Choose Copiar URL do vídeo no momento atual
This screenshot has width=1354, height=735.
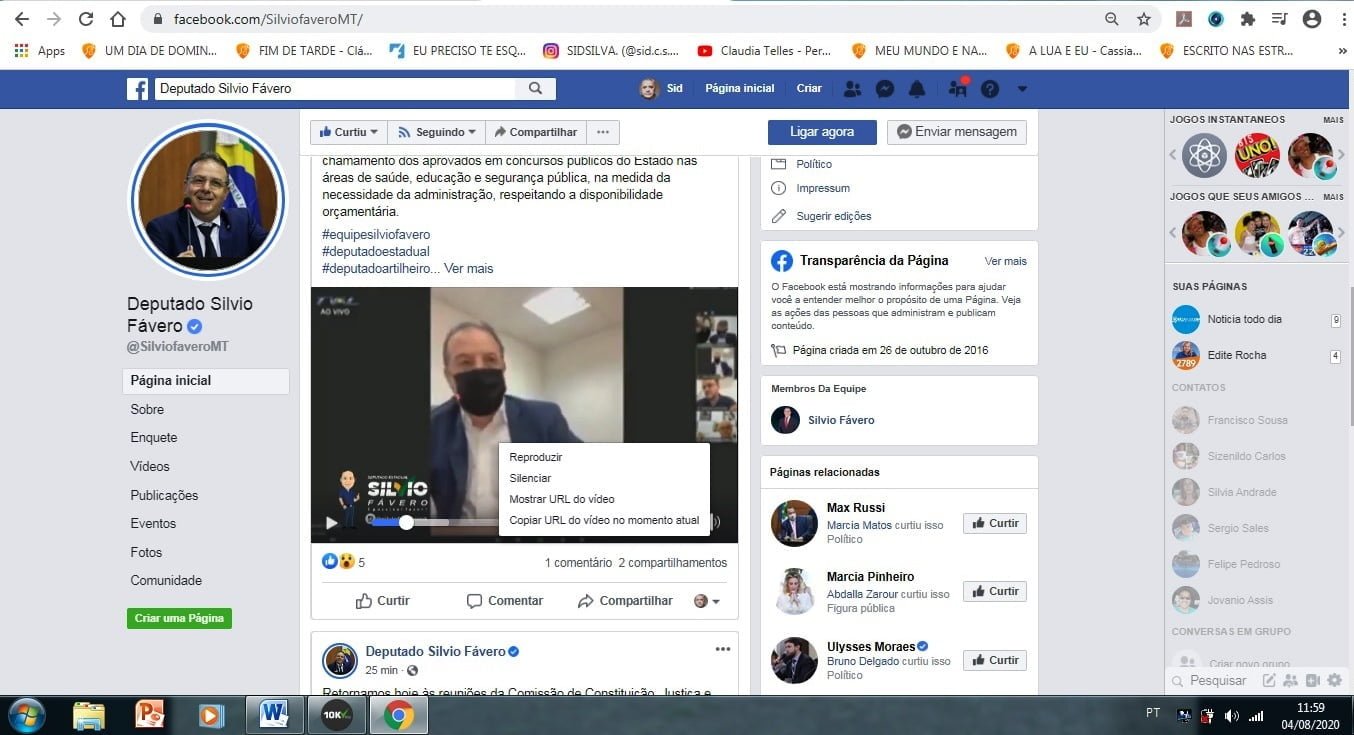click(x=604, y=520)
